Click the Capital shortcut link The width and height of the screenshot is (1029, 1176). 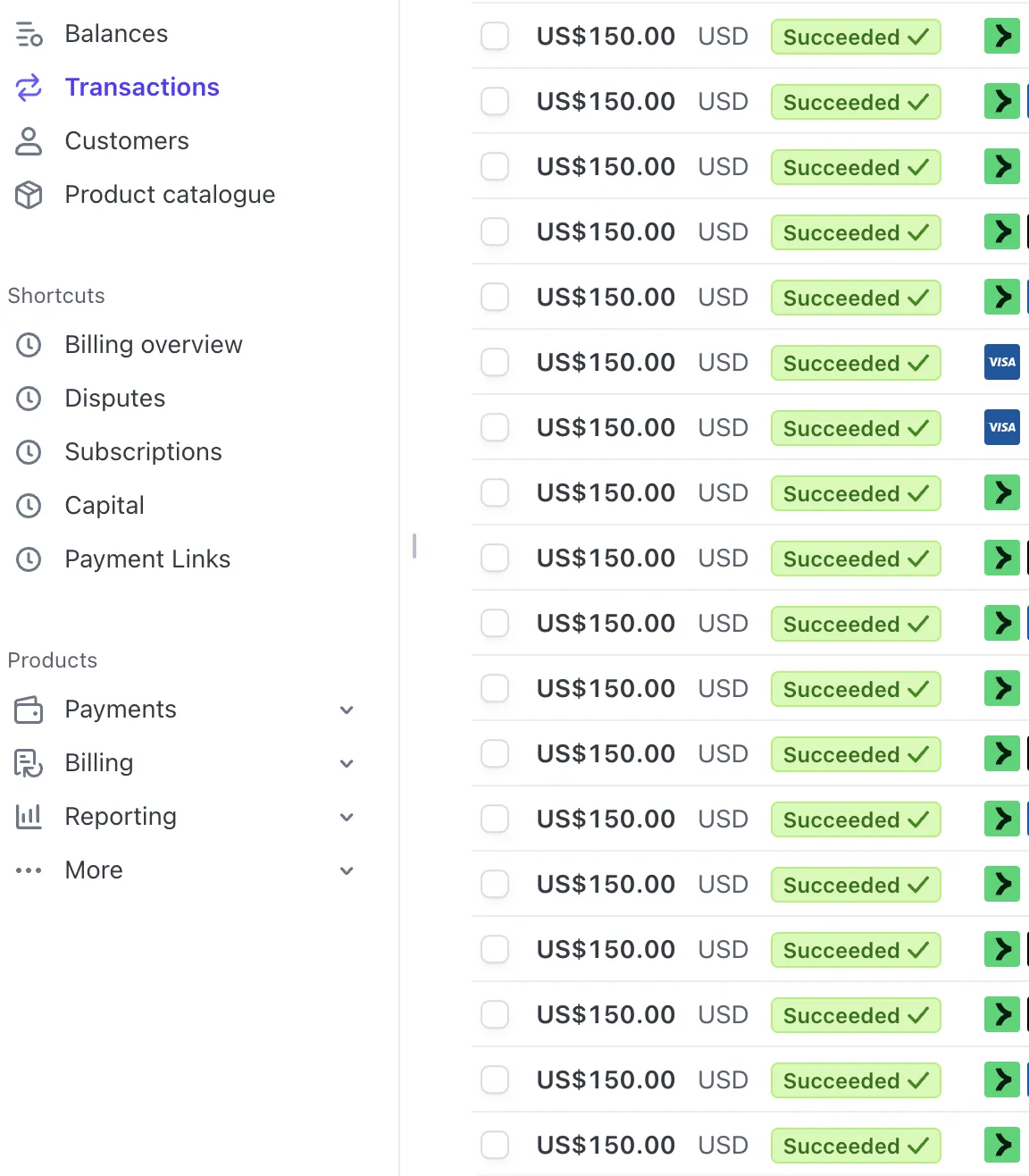click(105, 506)
